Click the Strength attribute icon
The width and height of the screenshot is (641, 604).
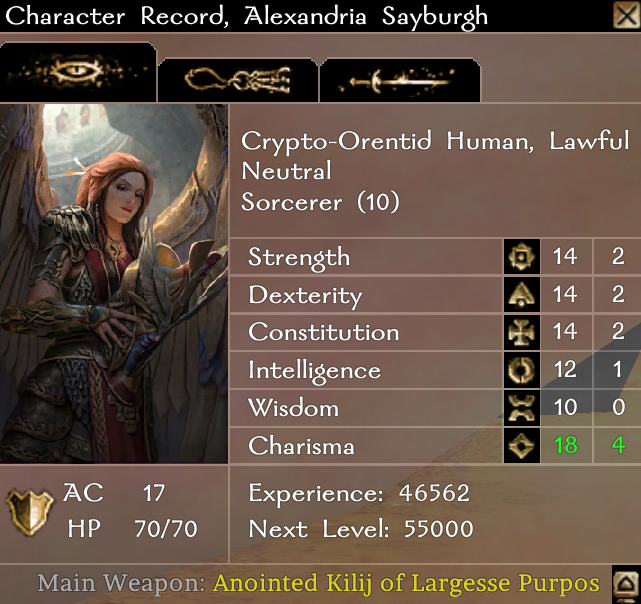point(522,257)
